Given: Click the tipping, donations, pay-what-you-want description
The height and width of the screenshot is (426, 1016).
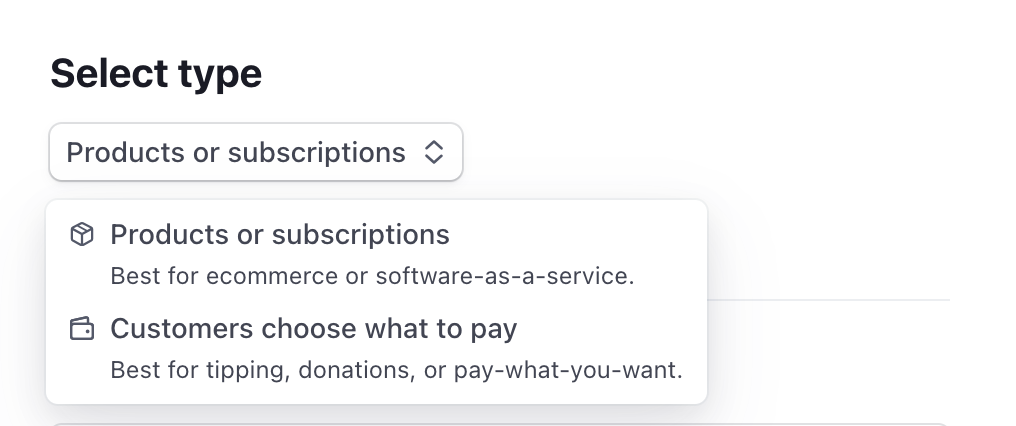Looking at the screenshot, I should click(397, 370).
